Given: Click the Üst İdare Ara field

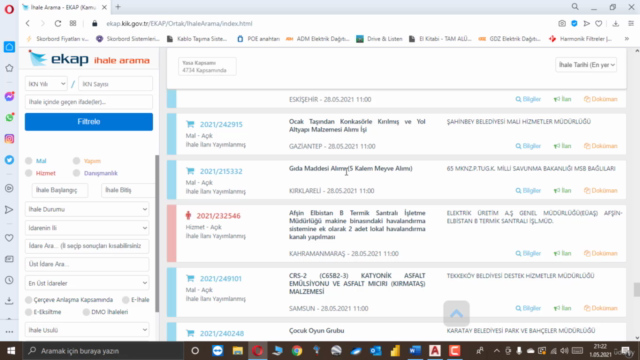Looking at the screenshot, I should [x=87, y=264].
